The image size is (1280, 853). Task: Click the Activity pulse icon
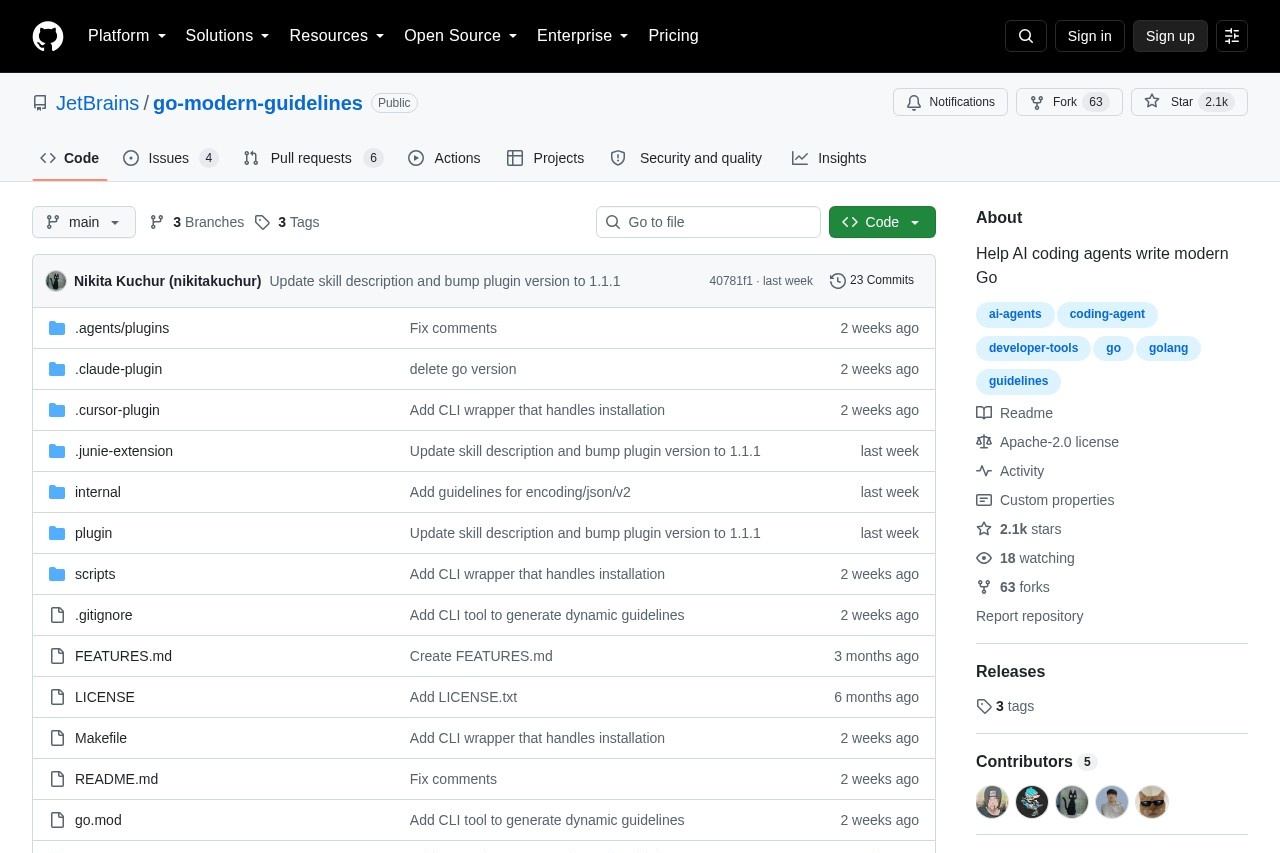(984, 471)
